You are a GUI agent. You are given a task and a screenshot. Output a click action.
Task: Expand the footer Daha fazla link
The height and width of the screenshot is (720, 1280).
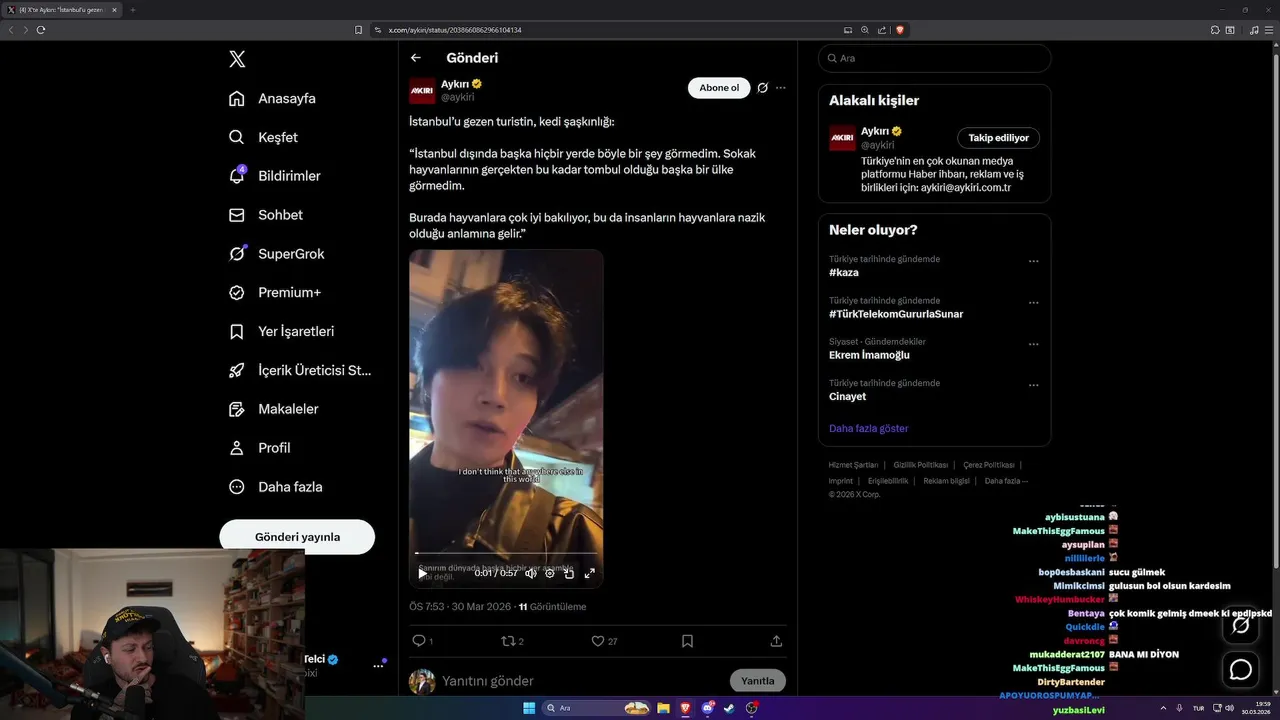(1006, 481)
